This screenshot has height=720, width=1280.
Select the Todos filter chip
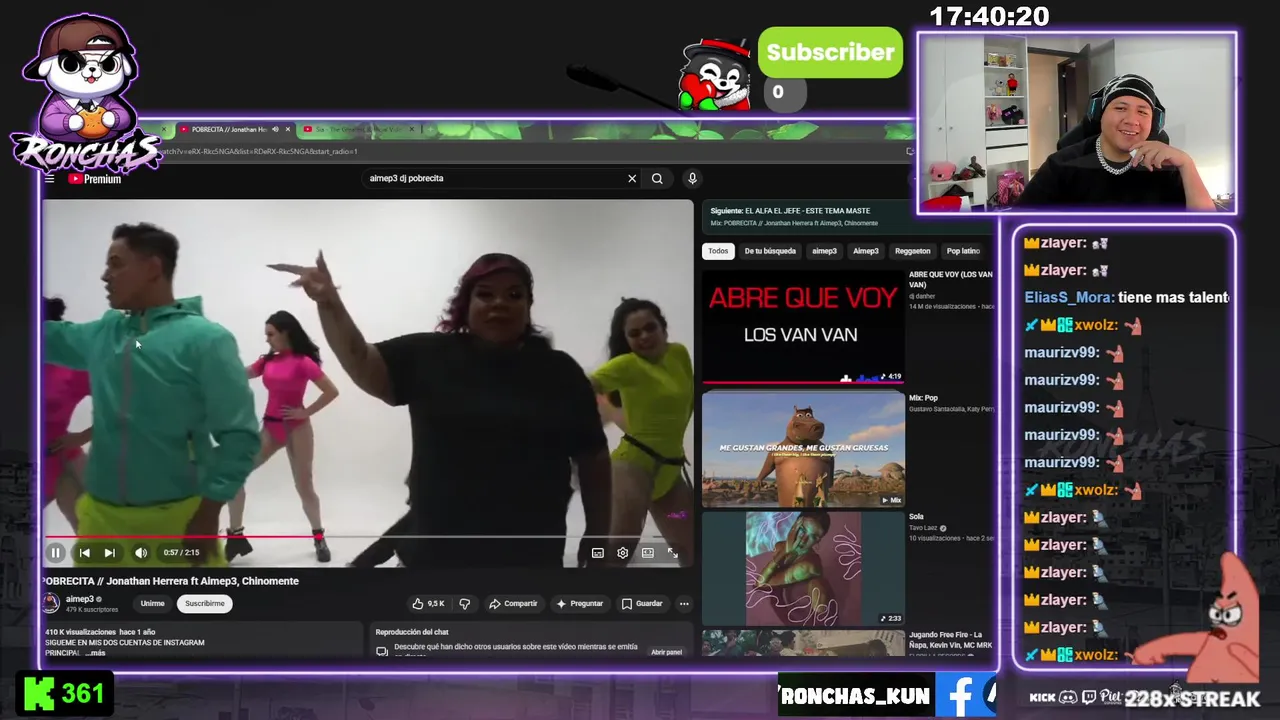click(x=718, y=251)
